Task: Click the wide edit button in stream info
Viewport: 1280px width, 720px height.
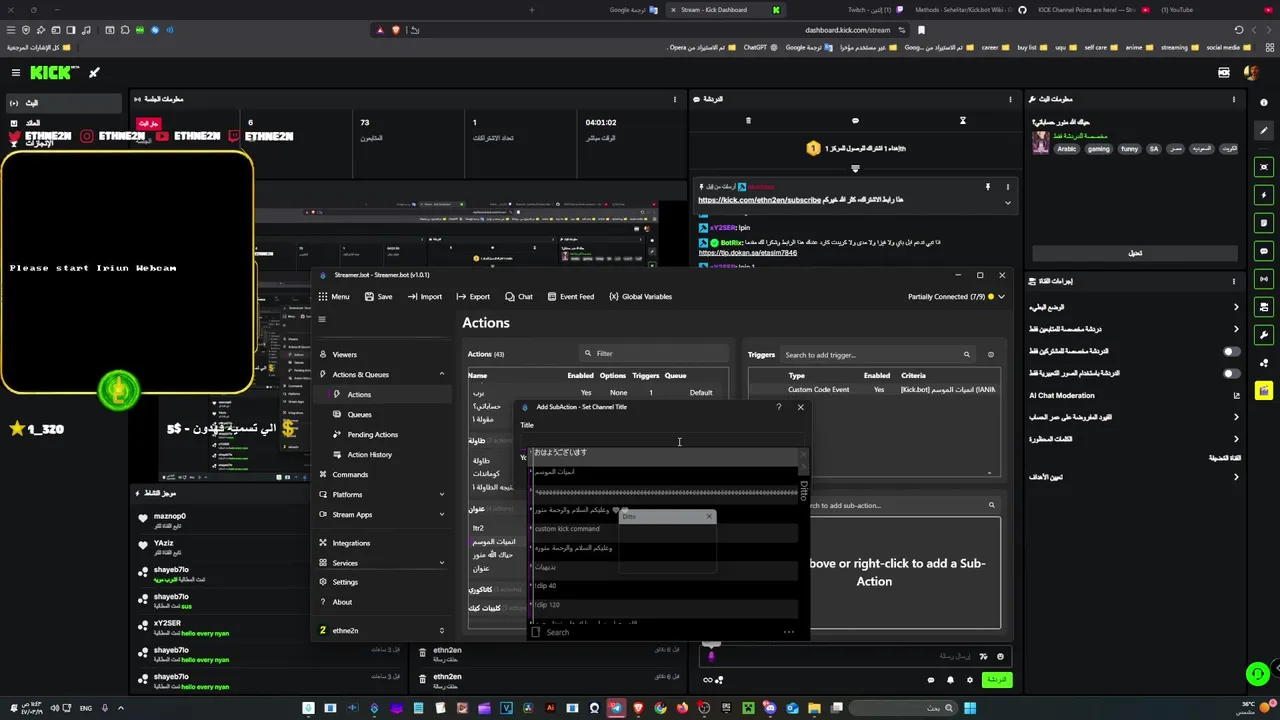Action: point(1135,253)
